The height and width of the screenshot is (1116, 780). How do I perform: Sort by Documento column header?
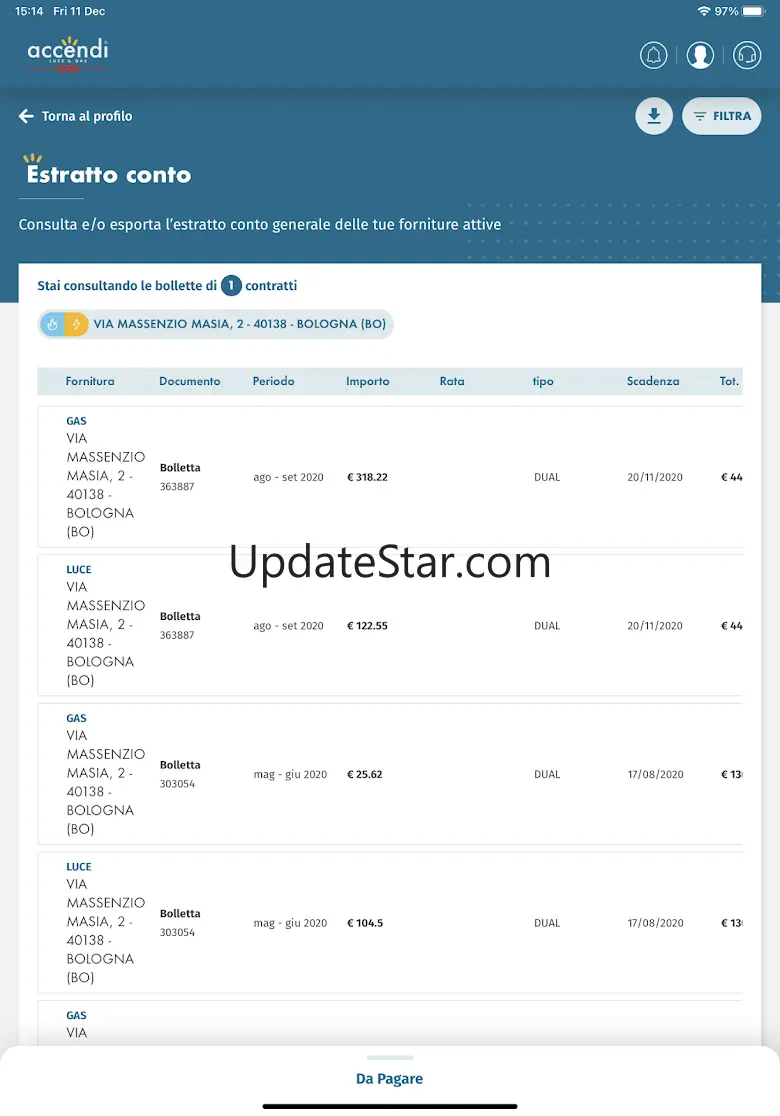pos(189,381)
